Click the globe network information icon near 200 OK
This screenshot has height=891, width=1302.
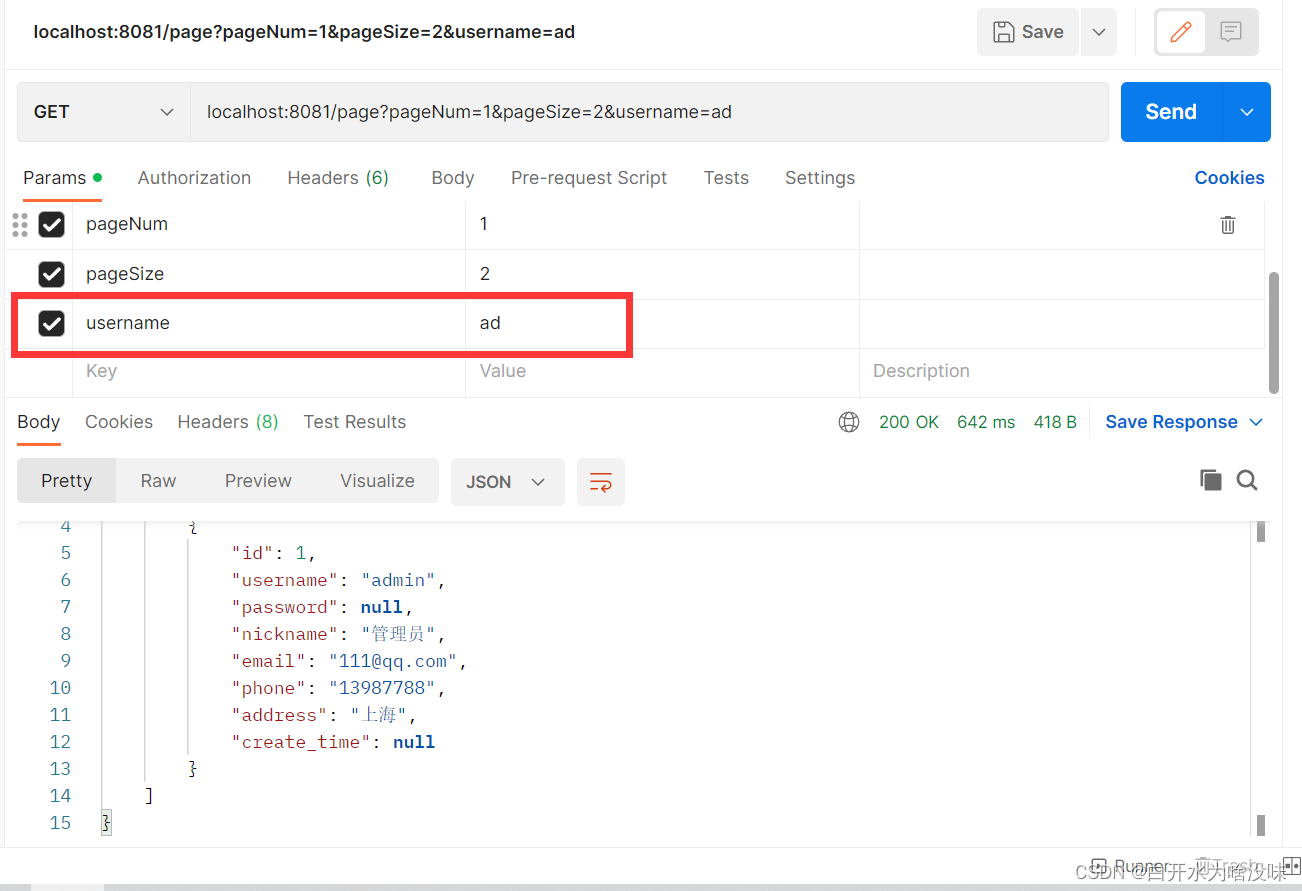click(x=849, y=421)
